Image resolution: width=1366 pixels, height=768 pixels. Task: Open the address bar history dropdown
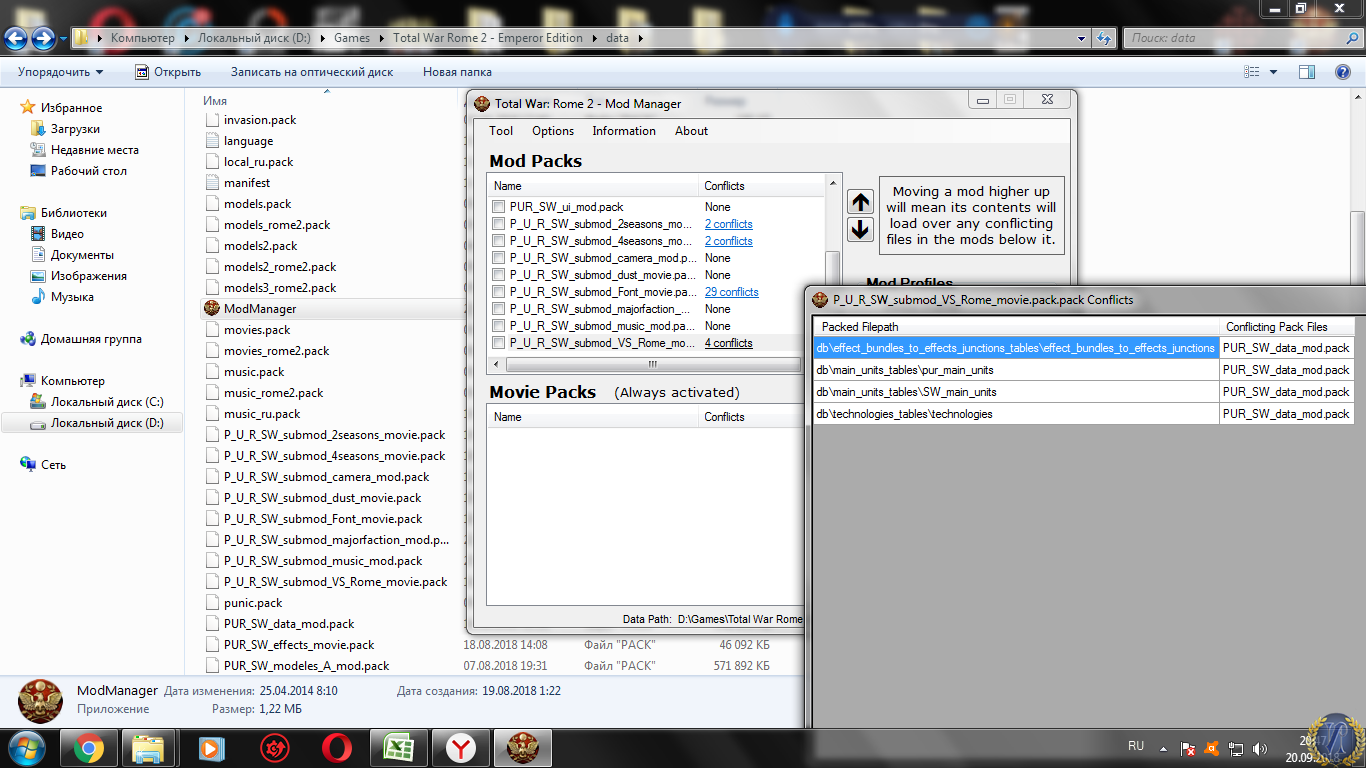point(1082,38)
